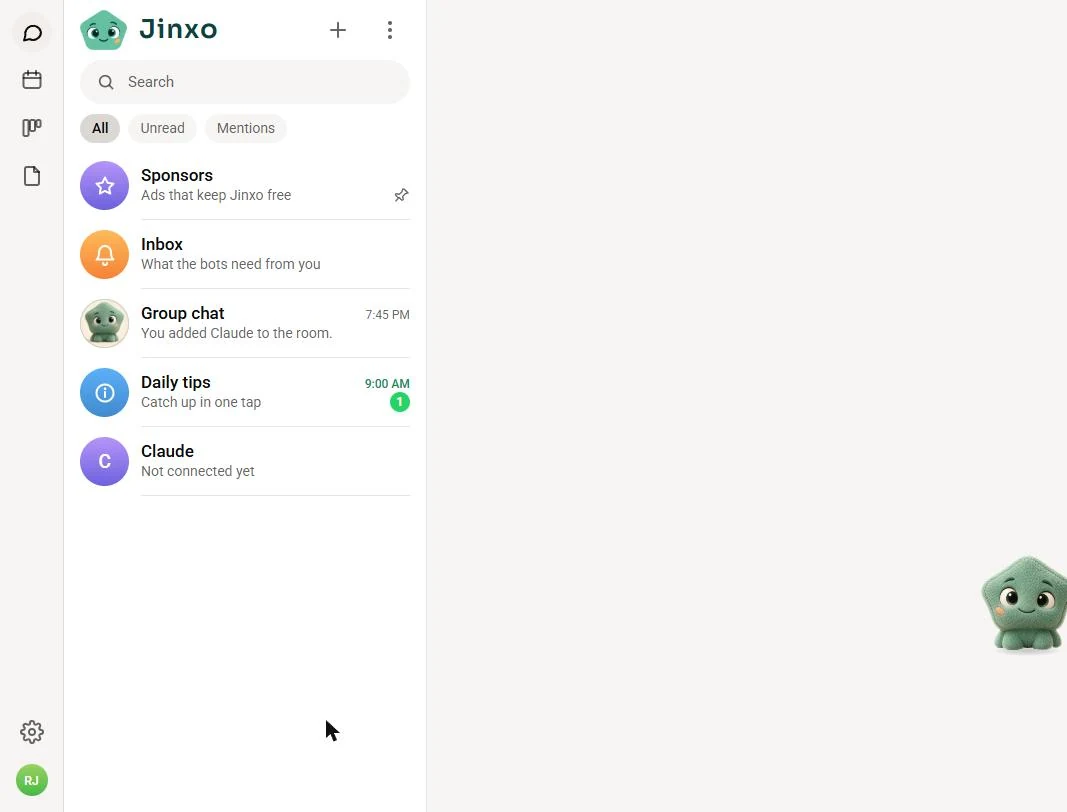1067x812 pixels.
Task: Click the Group chat mascot avatar
Action: [104, 323]
